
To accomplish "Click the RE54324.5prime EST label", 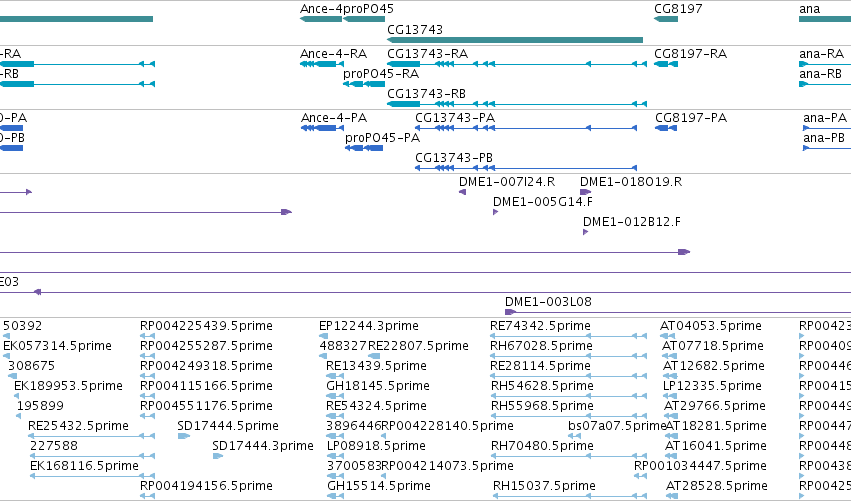I will point(376,406).
